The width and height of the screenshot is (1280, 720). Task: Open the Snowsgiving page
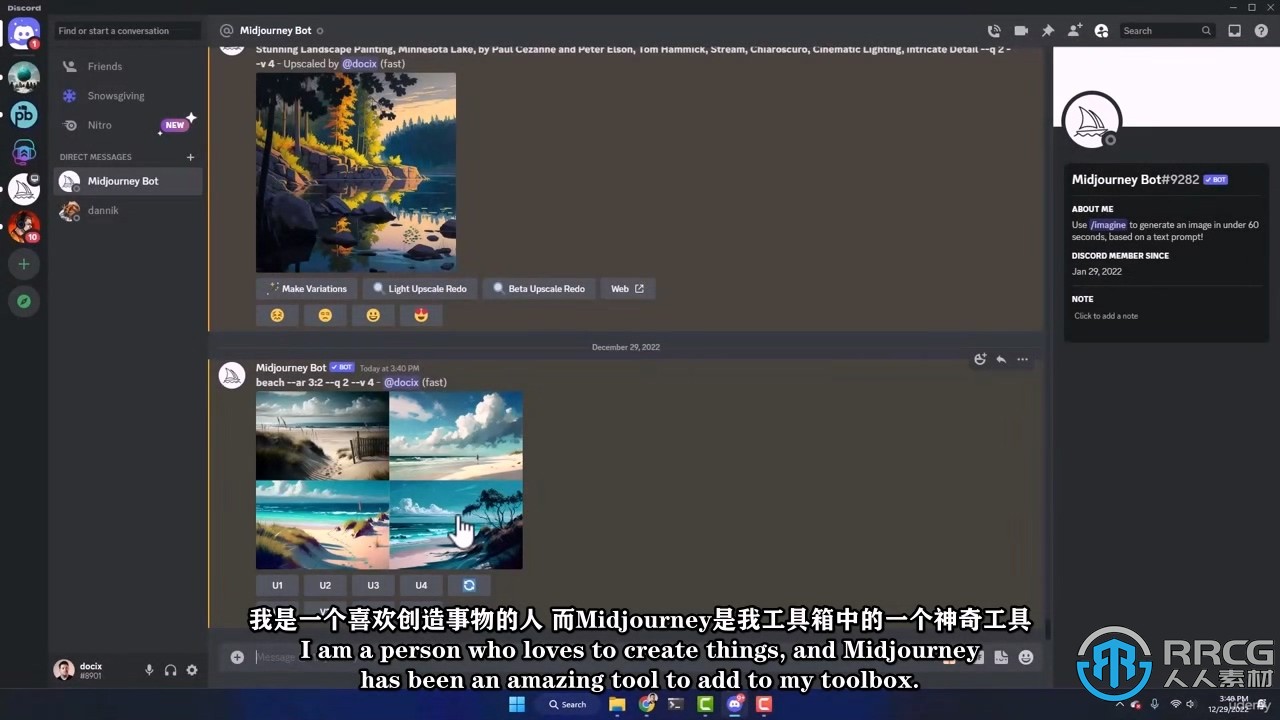(127, 96)
